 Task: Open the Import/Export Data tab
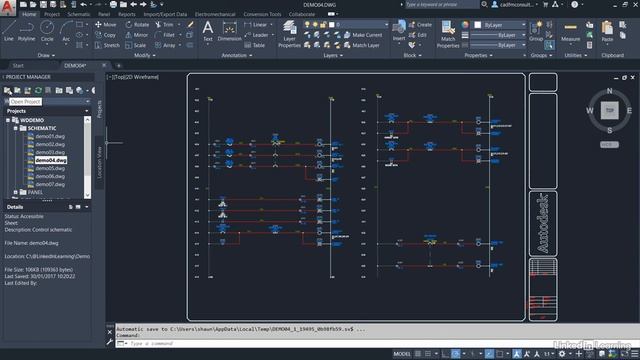click(165, 14)
